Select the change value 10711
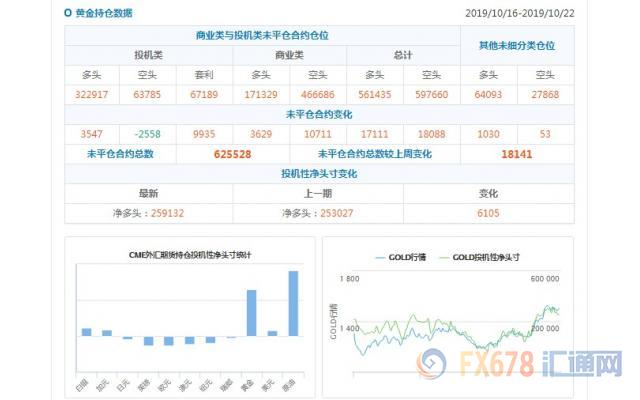 coord(318,134)
